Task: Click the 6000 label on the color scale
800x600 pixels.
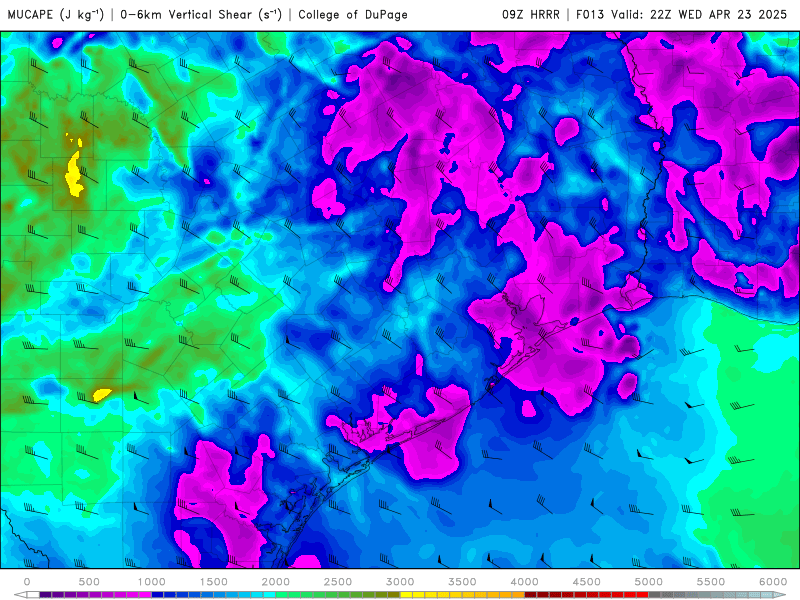Action: click(773, 582)
